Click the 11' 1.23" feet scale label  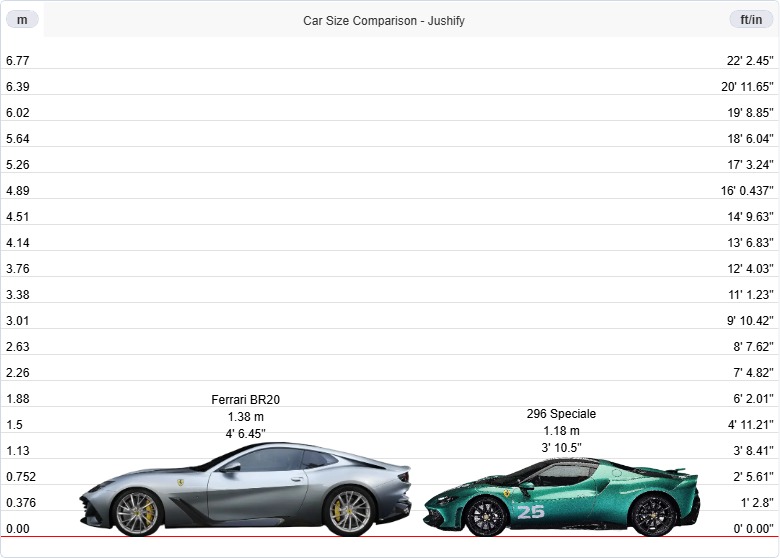point(751,295)
